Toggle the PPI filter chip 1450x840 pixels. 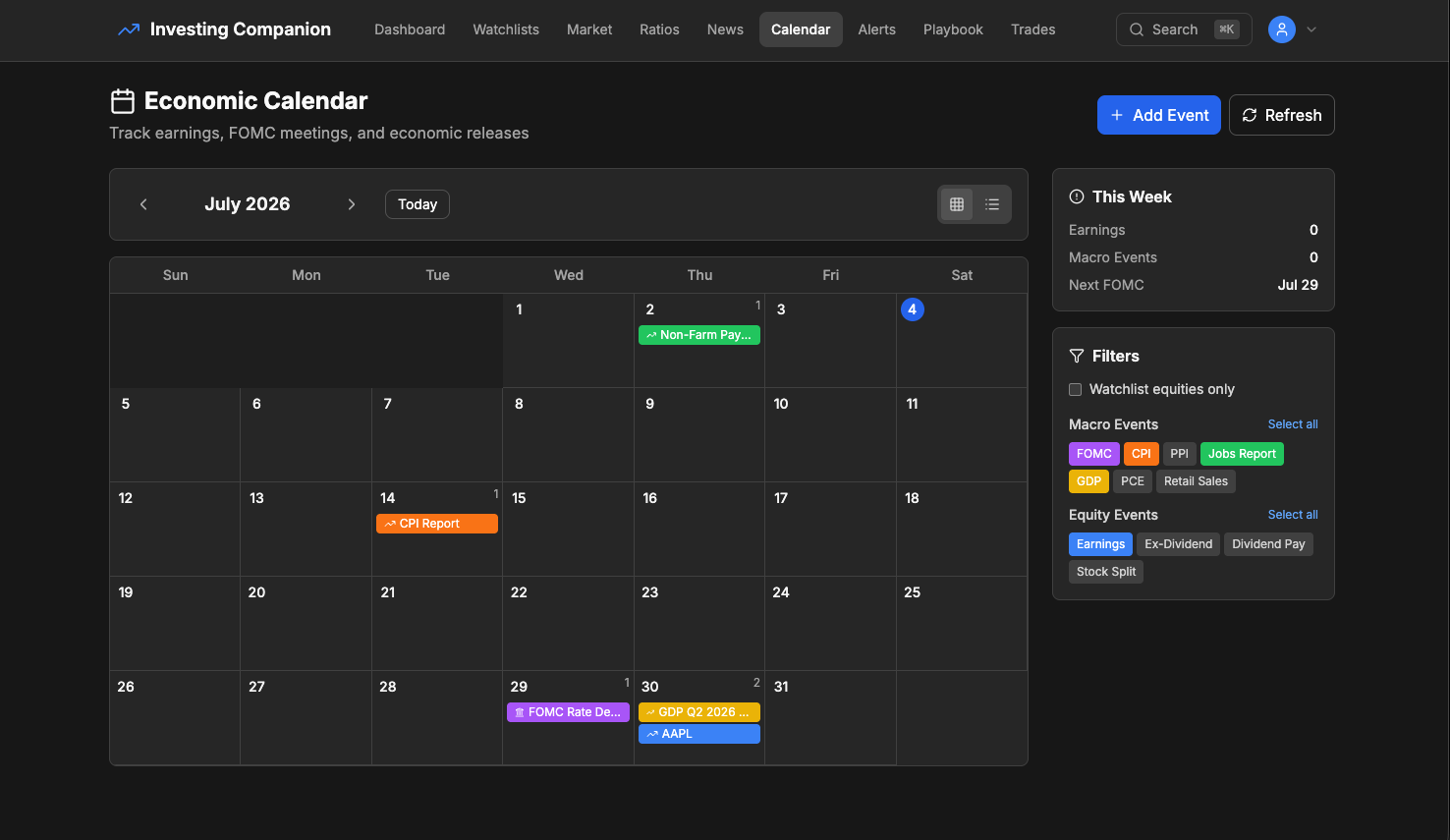tap(1180, 454)
